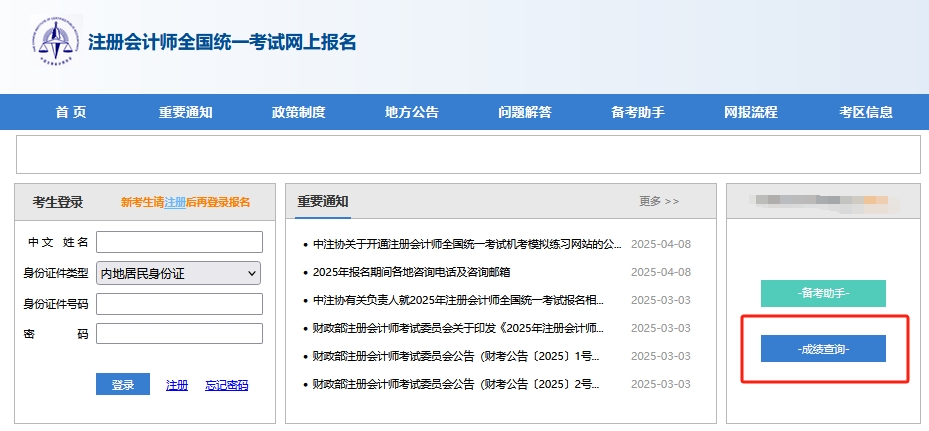
Task: View 网报流程 navigation item
Action: point(750,113)
